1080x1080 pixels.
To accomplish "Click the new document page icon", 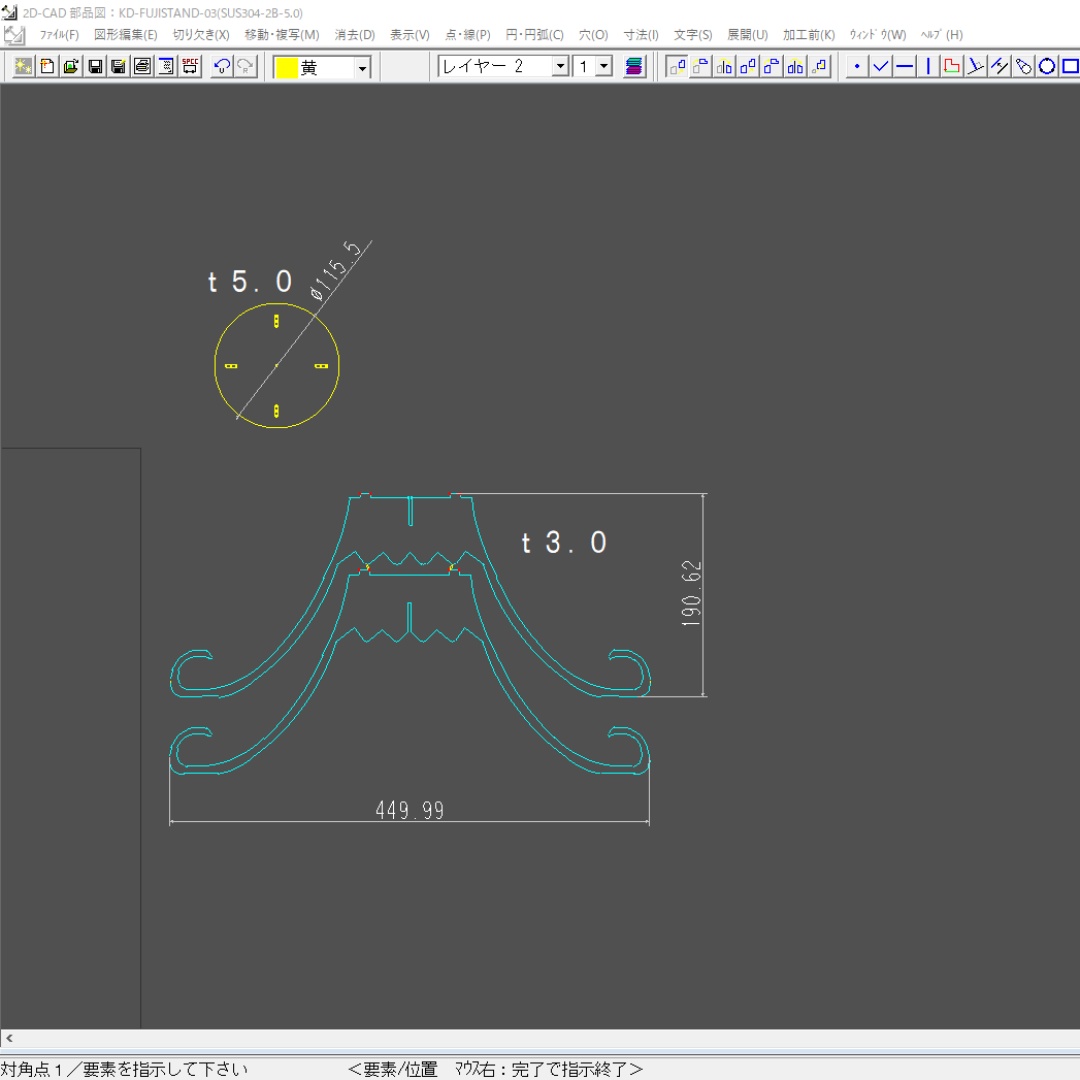I will tap(48, 67).
